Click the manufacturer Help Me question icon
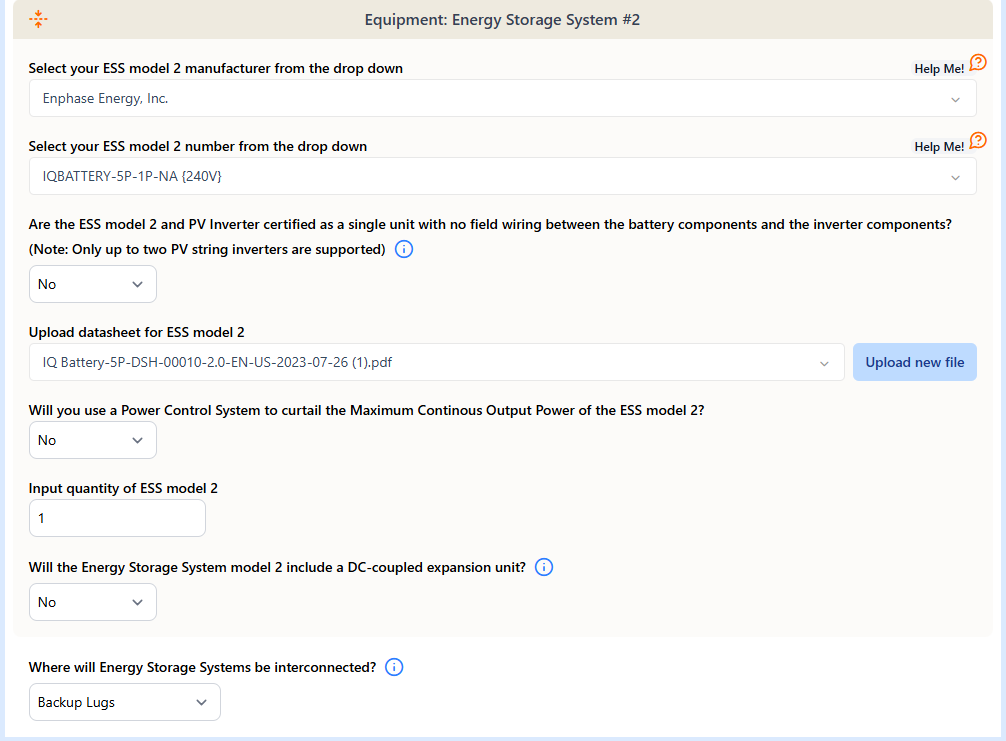 978,63
